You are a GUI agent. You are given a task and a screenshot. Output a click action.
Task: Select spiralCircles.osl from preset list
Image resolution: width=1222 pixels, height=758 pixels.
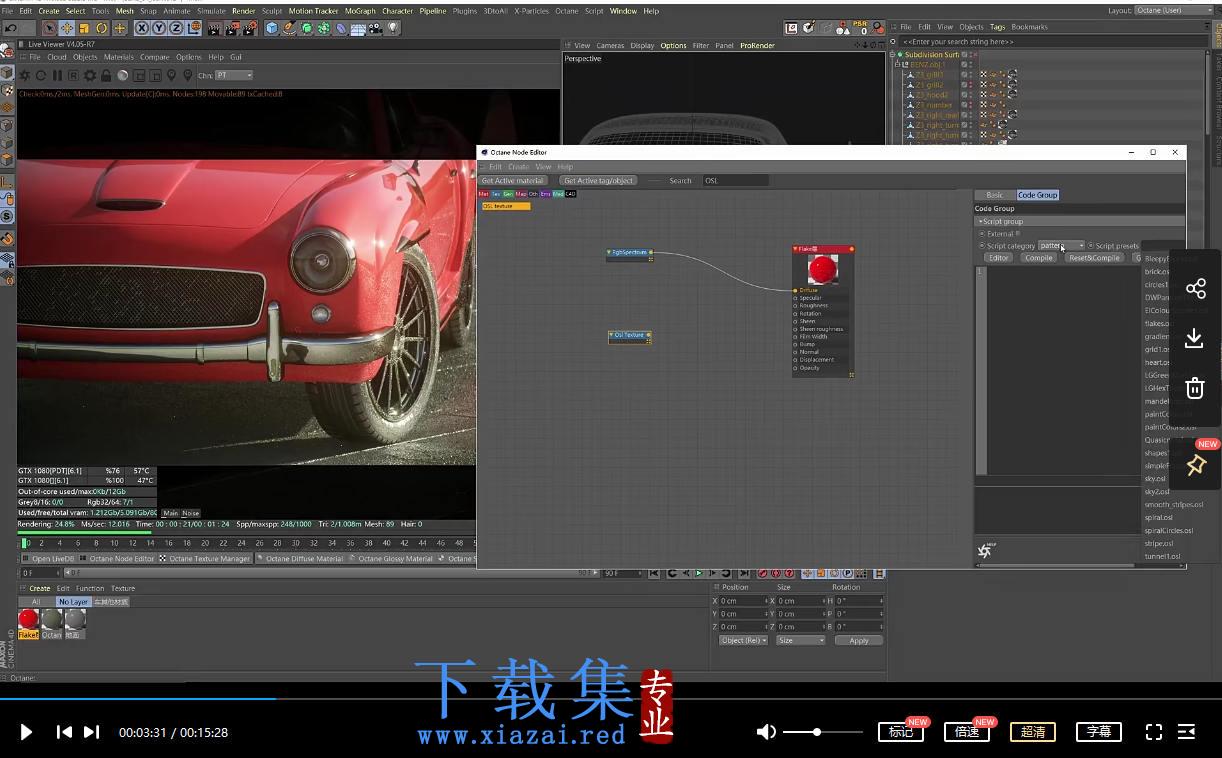click(x=1169, y=530)
